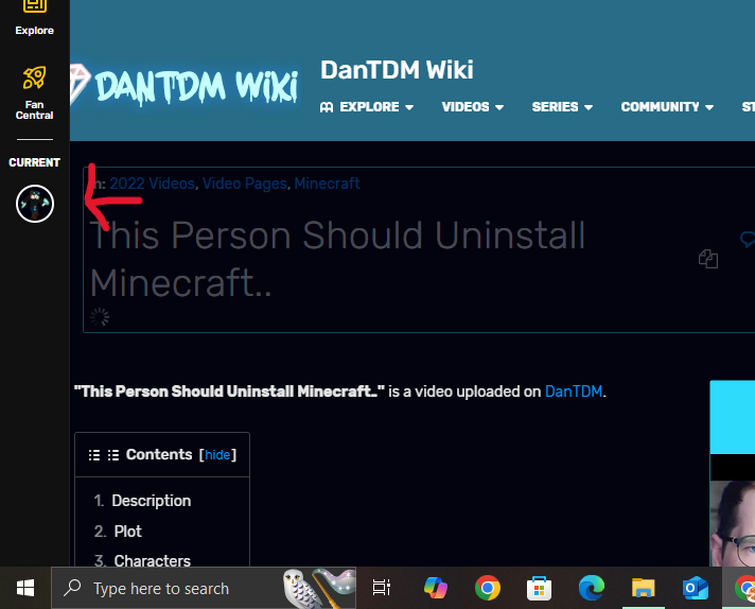The image size is (755, 609).
Task: Click the search magnifier icon in taskbar
Action: (73, 587)
